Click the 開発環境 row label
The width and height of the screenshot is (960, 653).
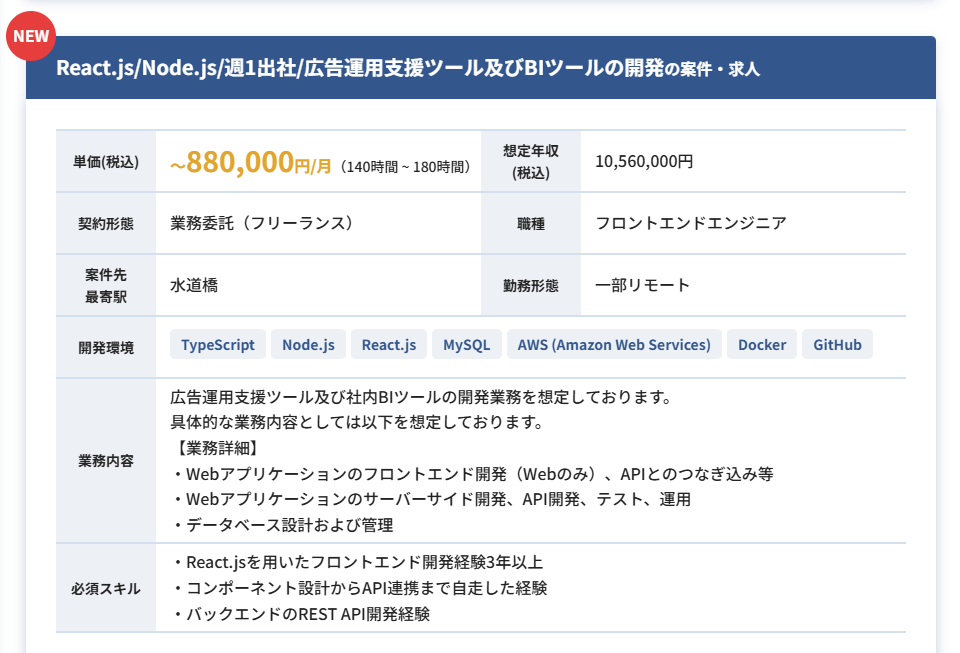(x=105, y=347)
